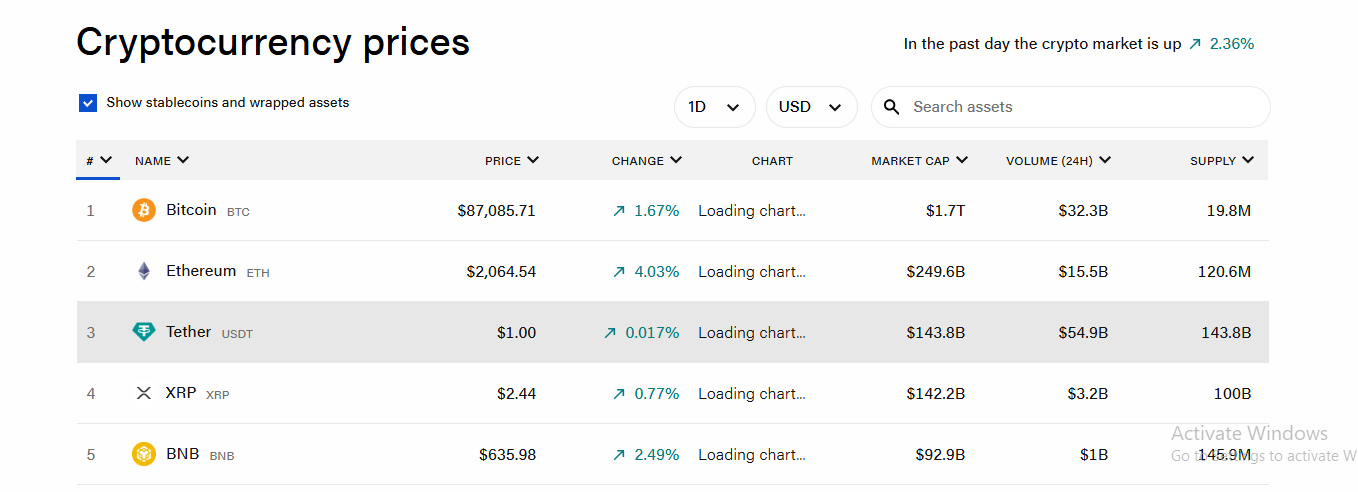The image size is (1358, 492).
Task: Click the Cryptocurrency prices heading
Action: point(273,42)
